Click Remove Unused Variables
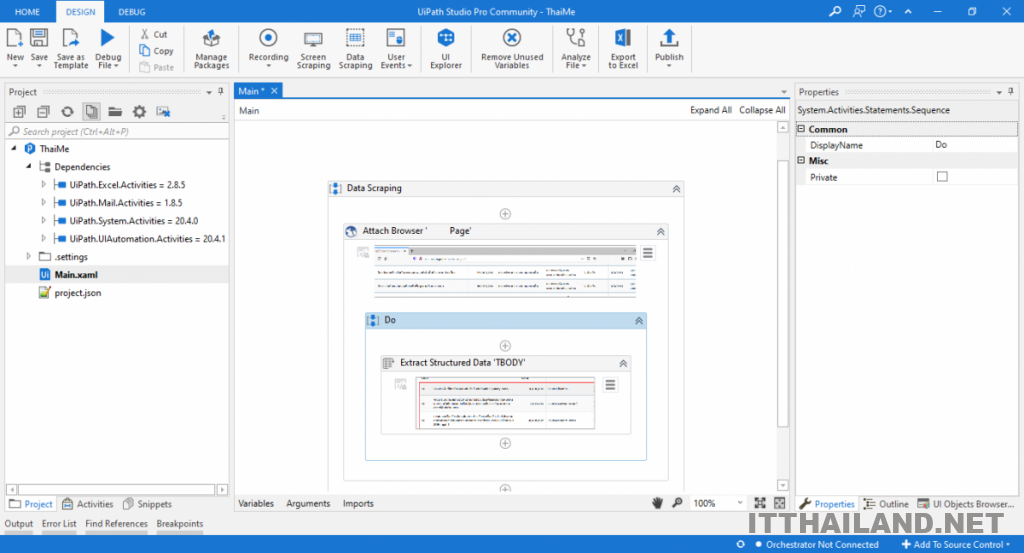 512,48
